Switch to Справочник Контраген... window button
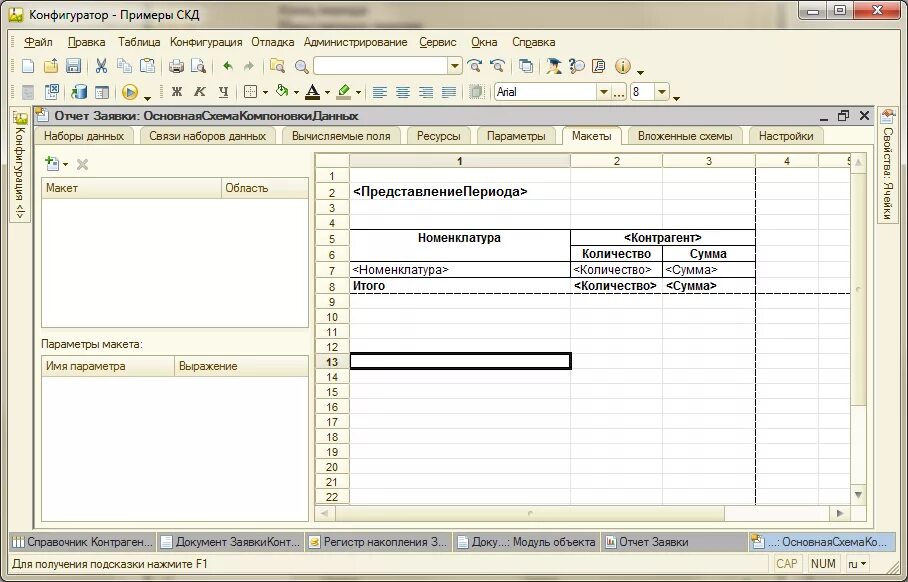The width and height of the screenshot is (908, 582). click(x=83, y=543)
